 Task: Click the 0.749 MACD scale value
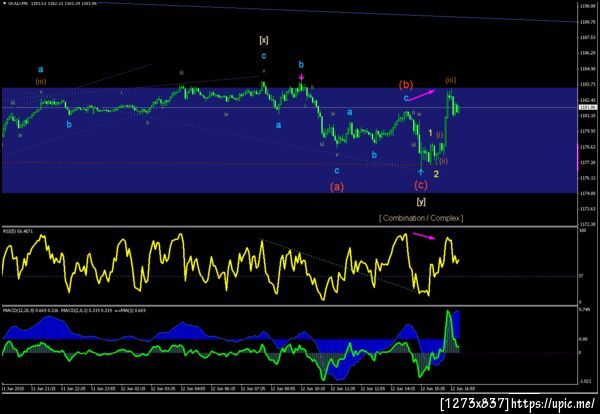point(582,311)
